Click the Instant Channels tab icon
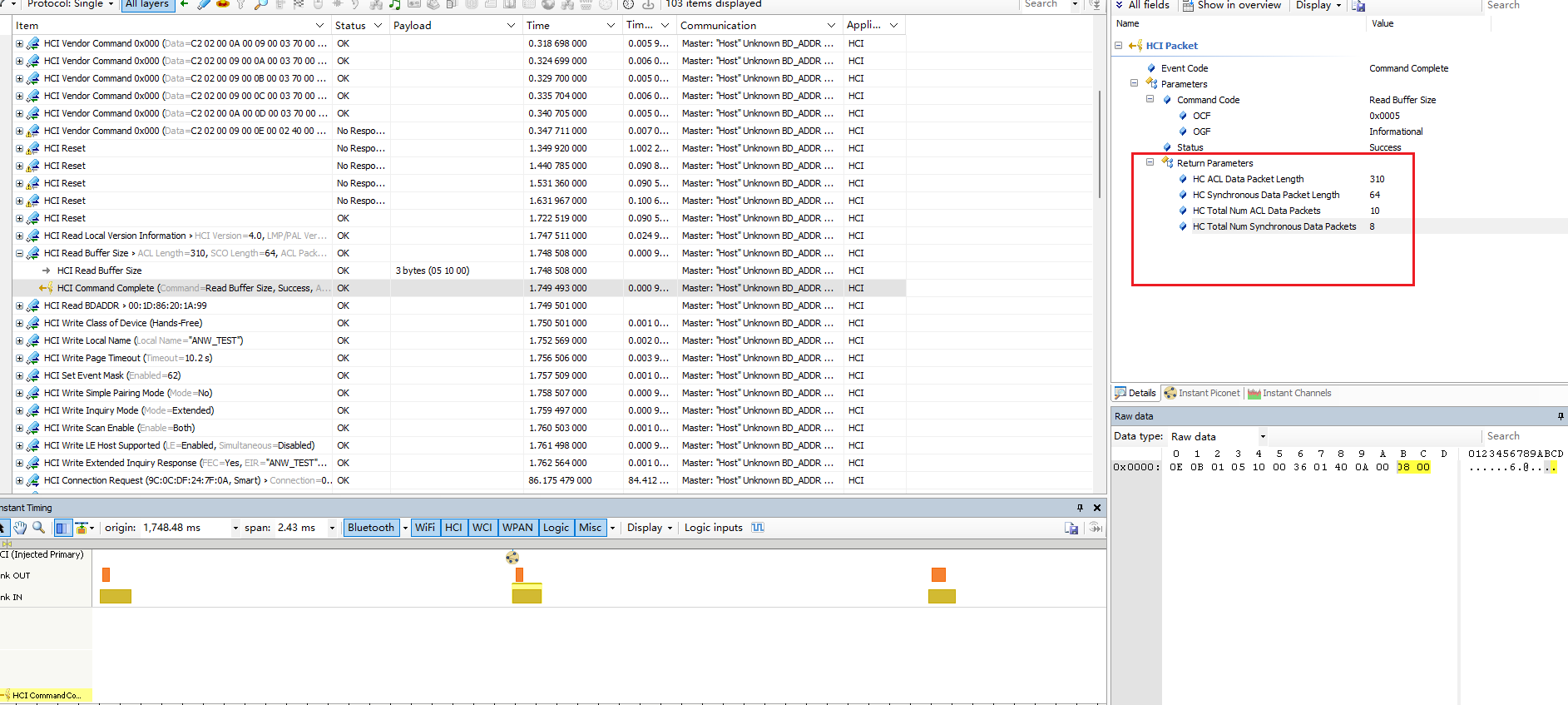 (1254, 393)
